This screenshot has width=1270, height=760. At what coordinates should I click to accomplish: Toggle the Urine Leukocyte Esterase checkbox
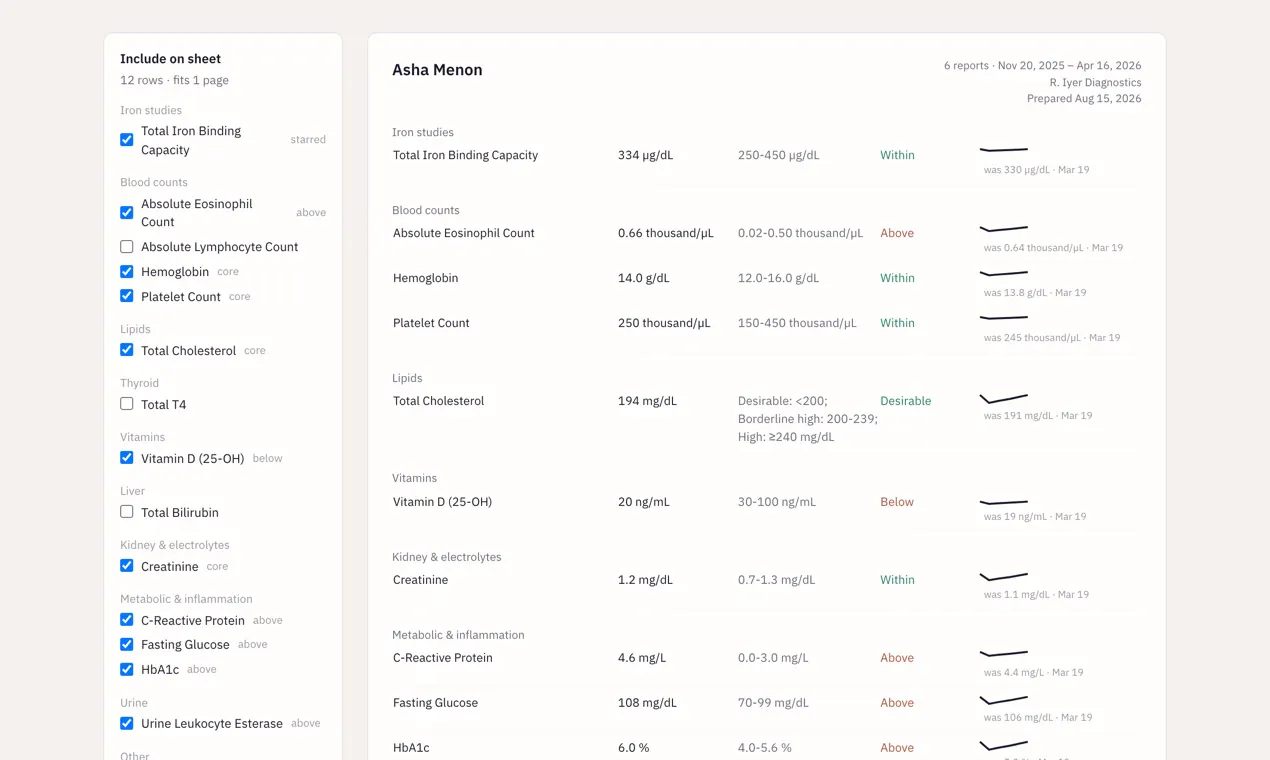pyautogui.click(x=127, y=724)
